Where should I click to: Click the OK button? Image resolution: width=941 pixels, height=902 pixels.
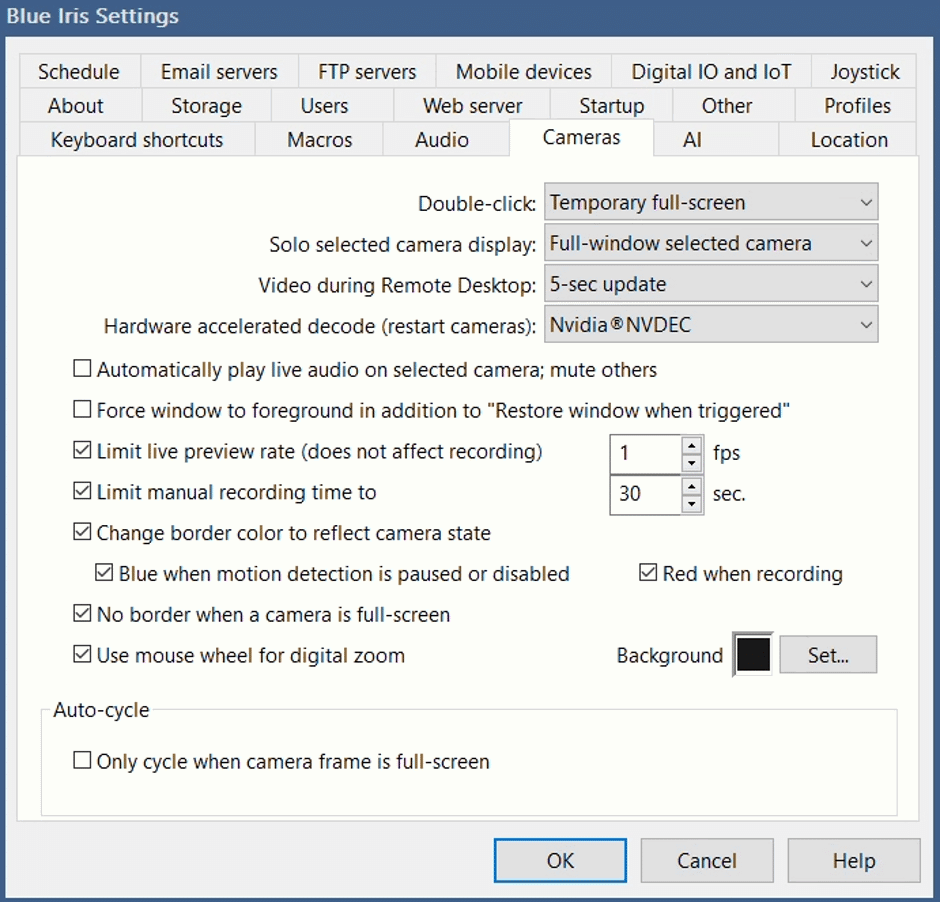click(x=559, y=860)
